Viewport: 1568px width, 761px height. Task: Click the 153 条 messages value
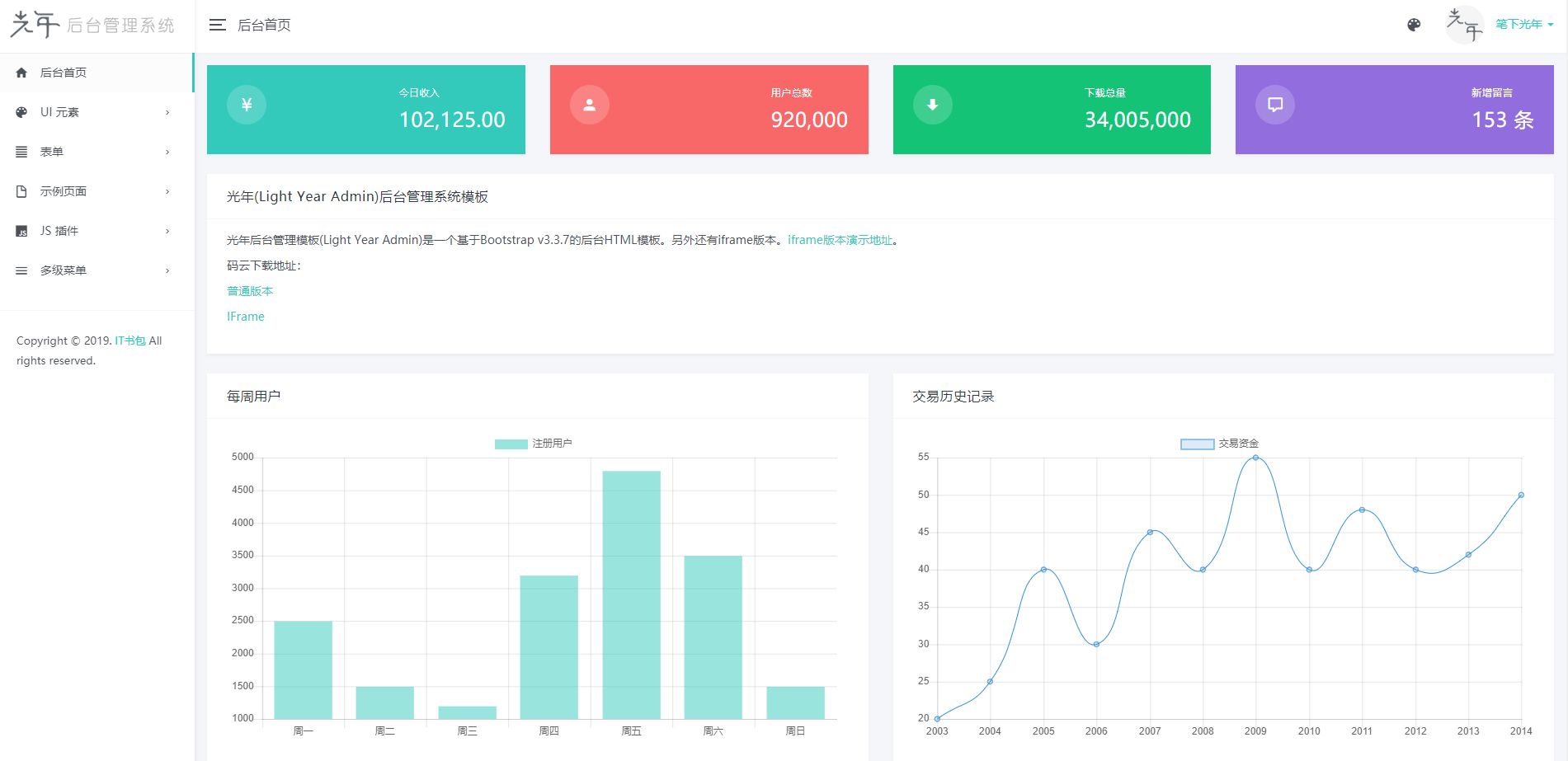(x=1503, y=120)
